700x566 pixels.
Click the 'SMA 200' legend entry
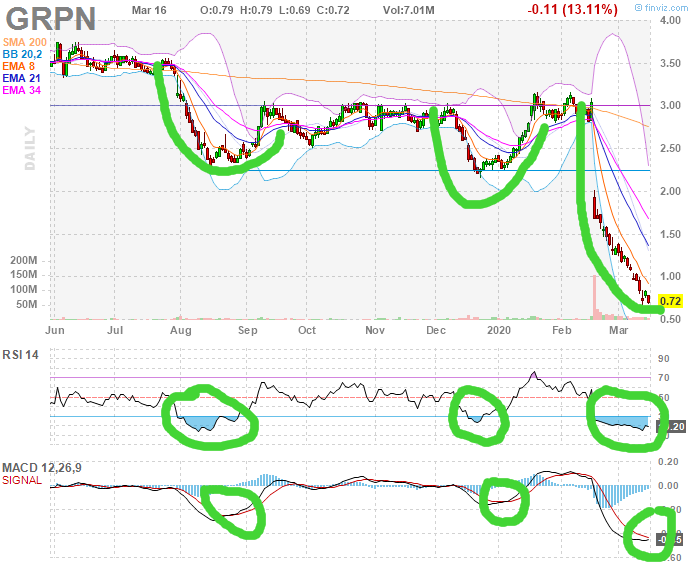[x=25, y=42]
